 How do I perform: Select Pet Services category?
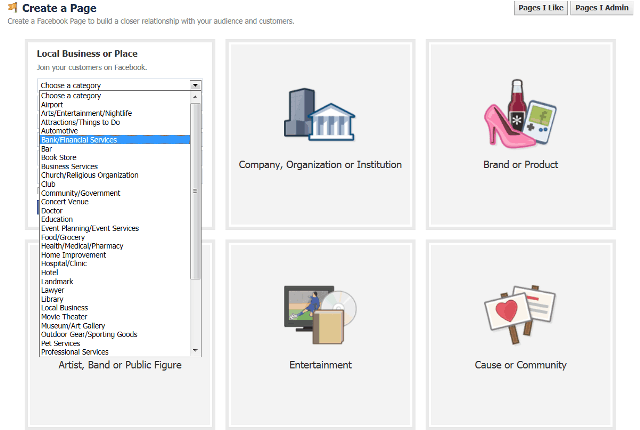point(115,343)
